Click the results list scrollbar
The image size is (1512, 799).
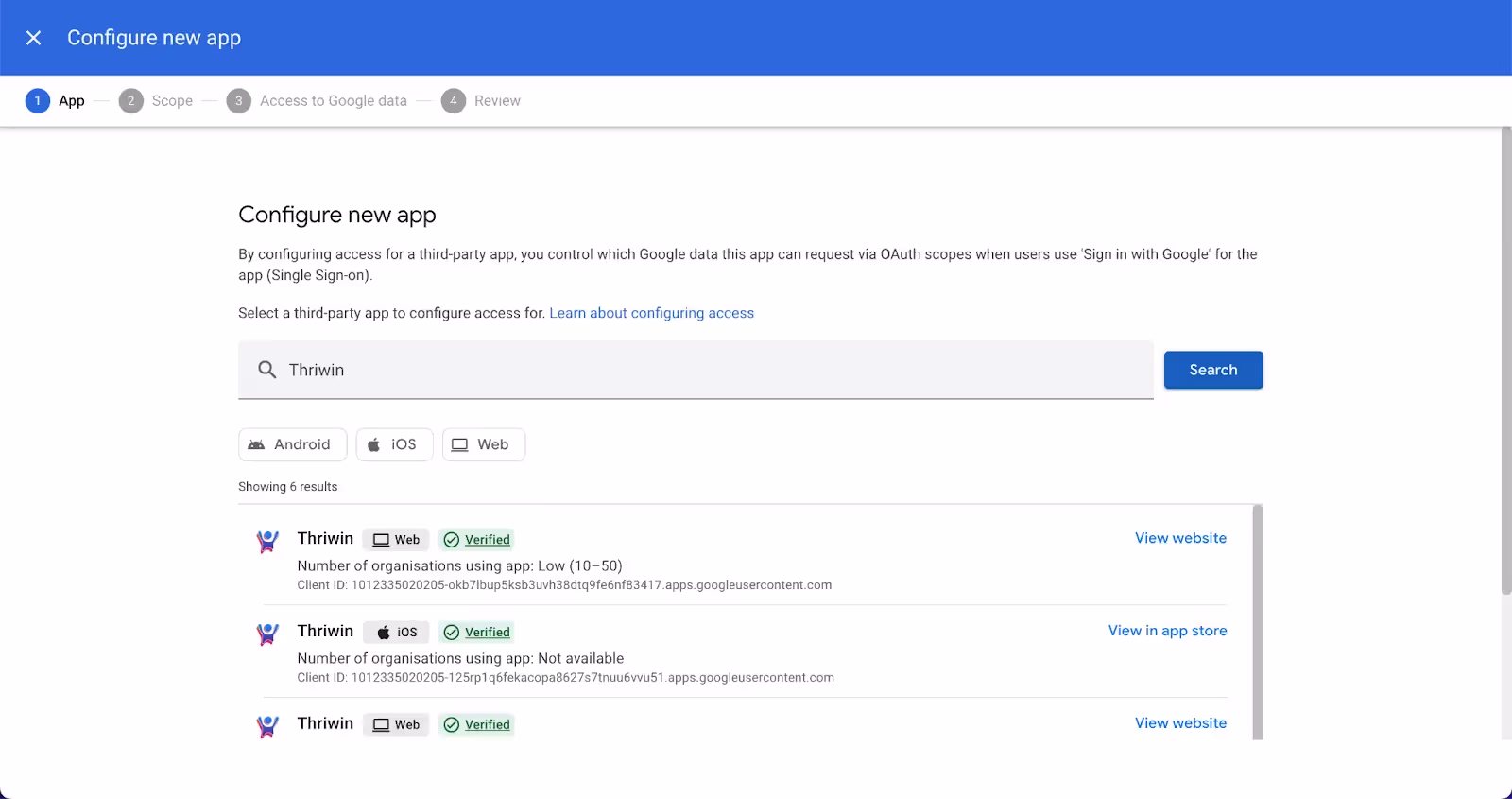(1258, 622)
